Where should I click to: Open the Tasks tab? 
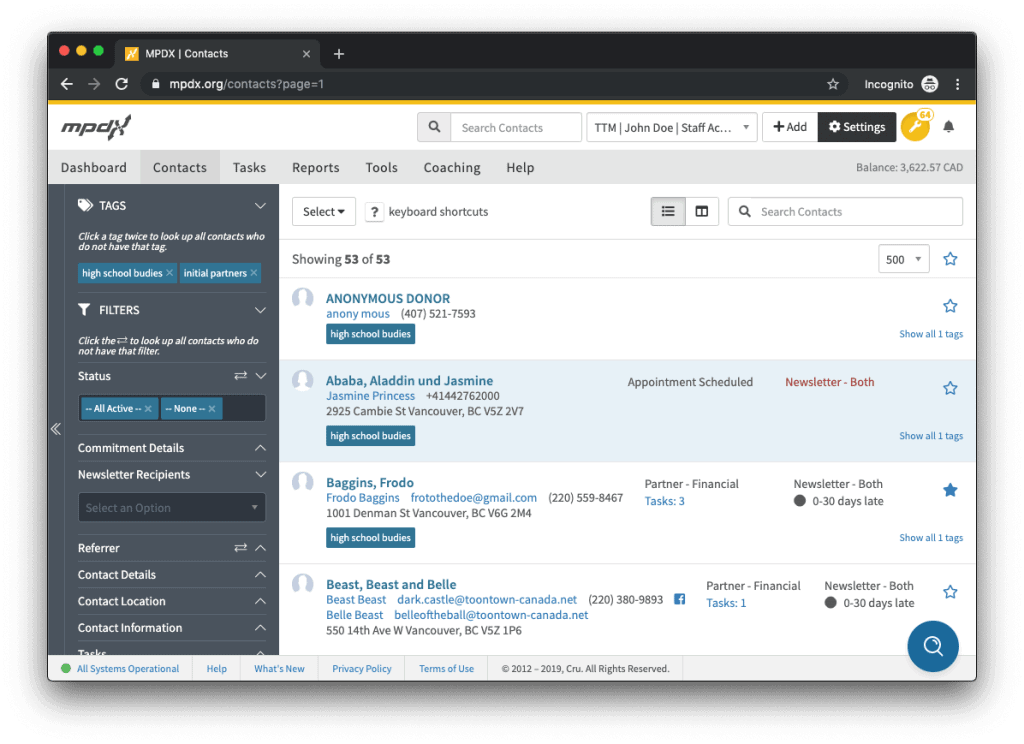[249, 167]
